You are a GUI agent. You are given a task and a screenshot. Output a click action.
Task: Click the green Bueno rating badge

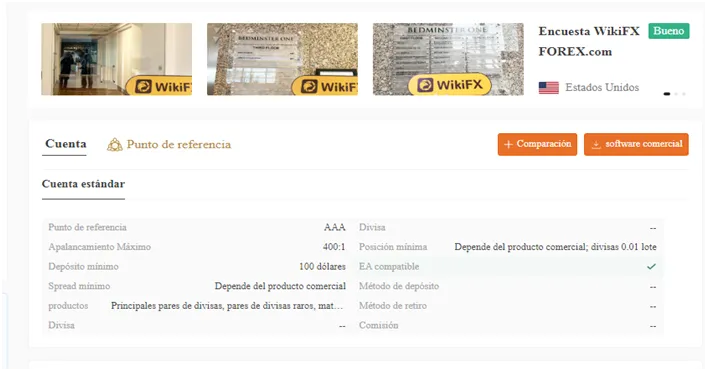pos(669,31)
